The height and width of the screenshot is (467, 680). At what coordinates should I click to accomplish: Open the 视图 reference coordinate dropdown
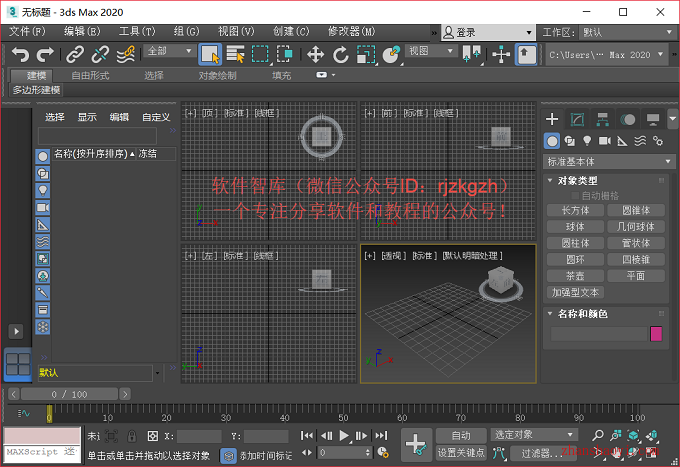431,51
